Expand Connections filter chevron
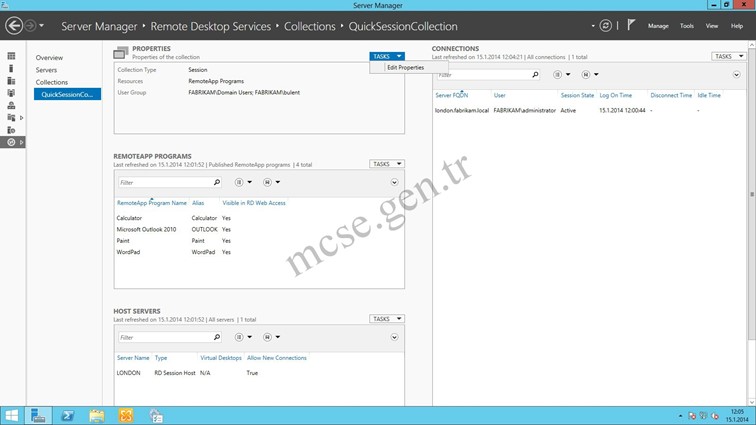The height and width of the screenshot is (425, 756). [736, 75]
